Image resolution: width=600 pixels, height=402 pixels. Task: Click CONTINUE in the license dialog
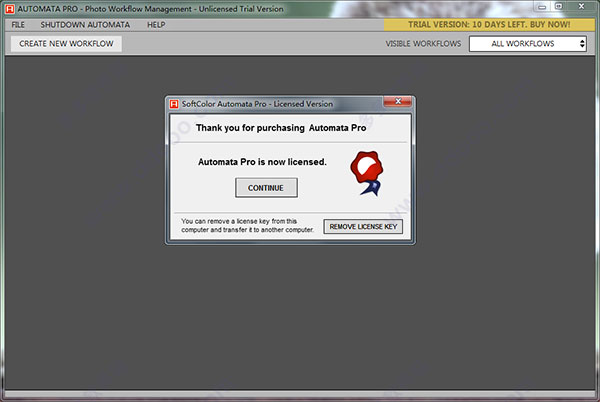point(266,188)
